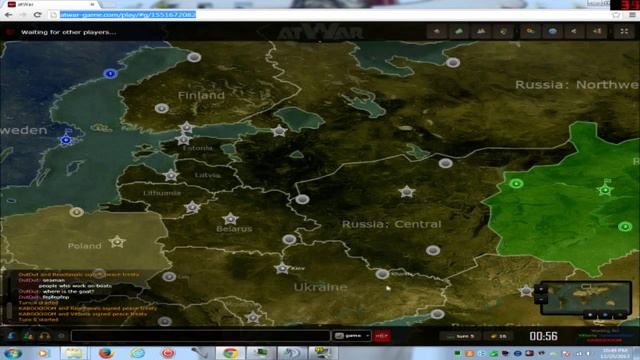
Task: Select the city marker in northern Finland
Action: 194,57
